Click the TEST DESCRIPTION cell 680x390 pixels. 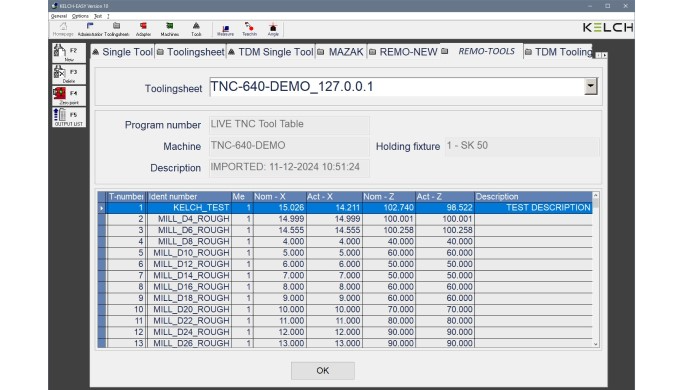pyautogui.click(x=533, y=208)
